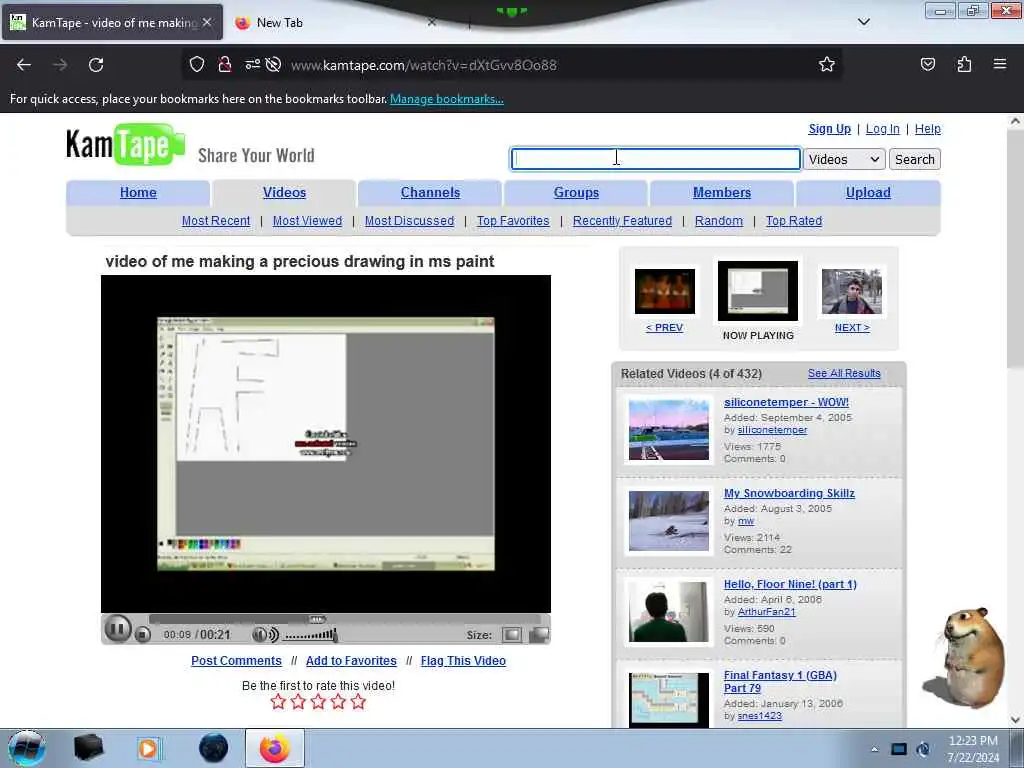Open Save to Pocket icon
The width and height of the screenshot is (1024, 768).
(927, 65)
